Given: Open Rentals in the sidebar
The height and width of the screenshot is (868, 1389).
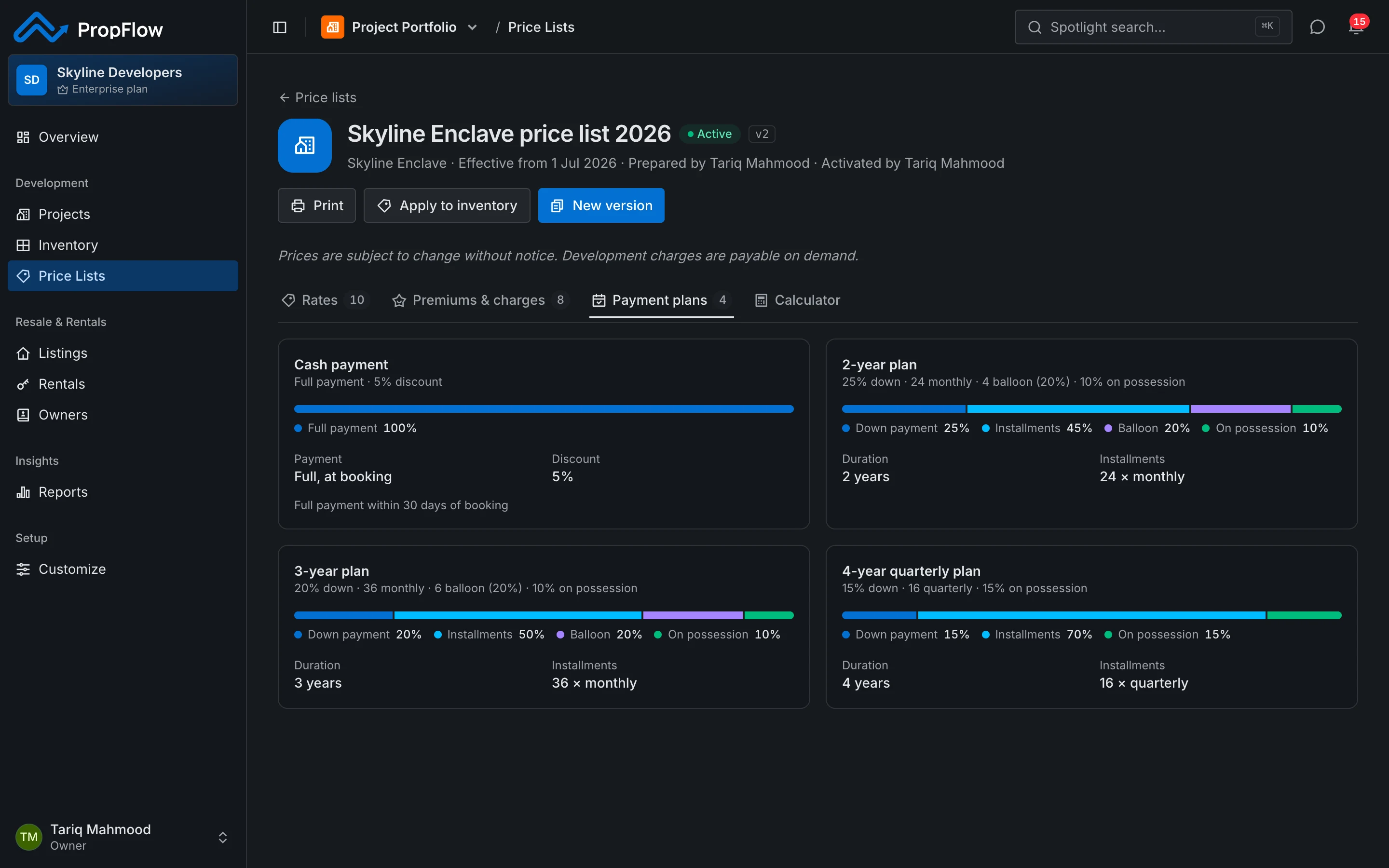Looking at the screenshot, I should tap(123, 384).
